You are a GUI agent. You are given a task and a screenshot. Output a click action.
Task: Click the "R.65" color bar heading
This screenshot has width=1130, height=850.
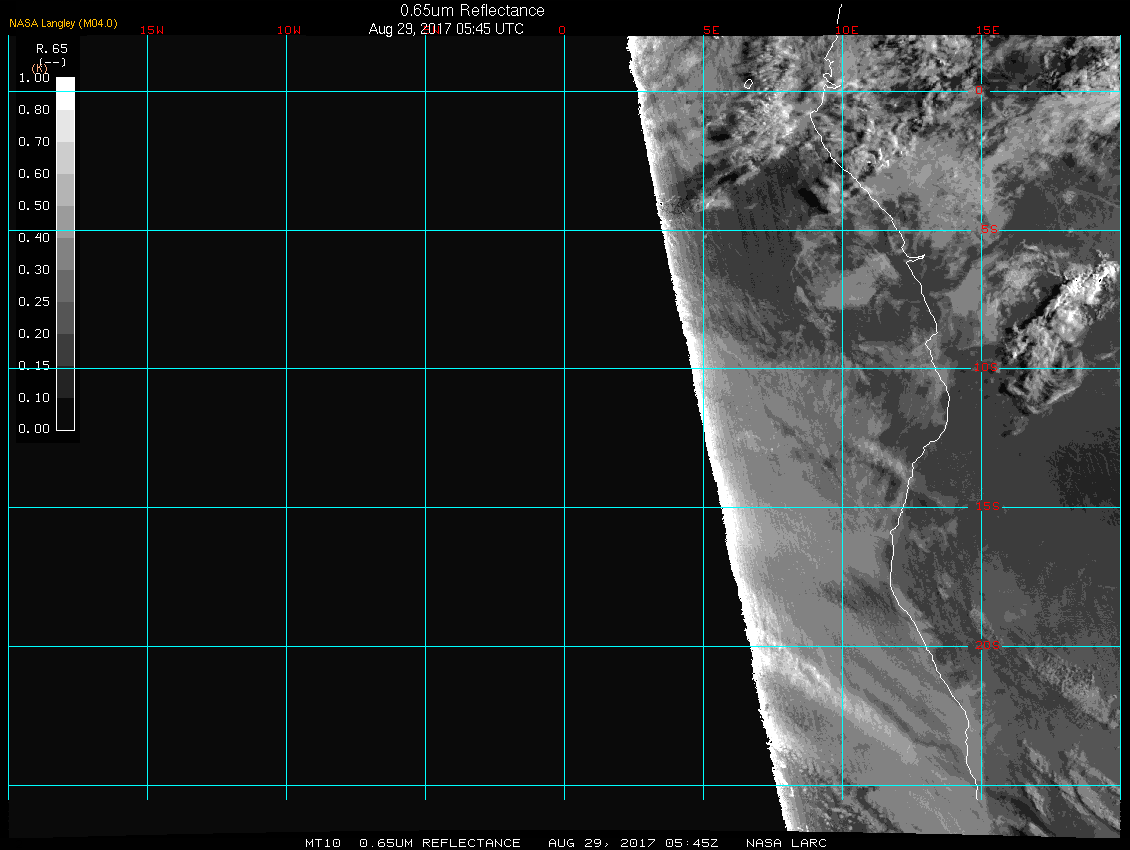tap(52, 49)
